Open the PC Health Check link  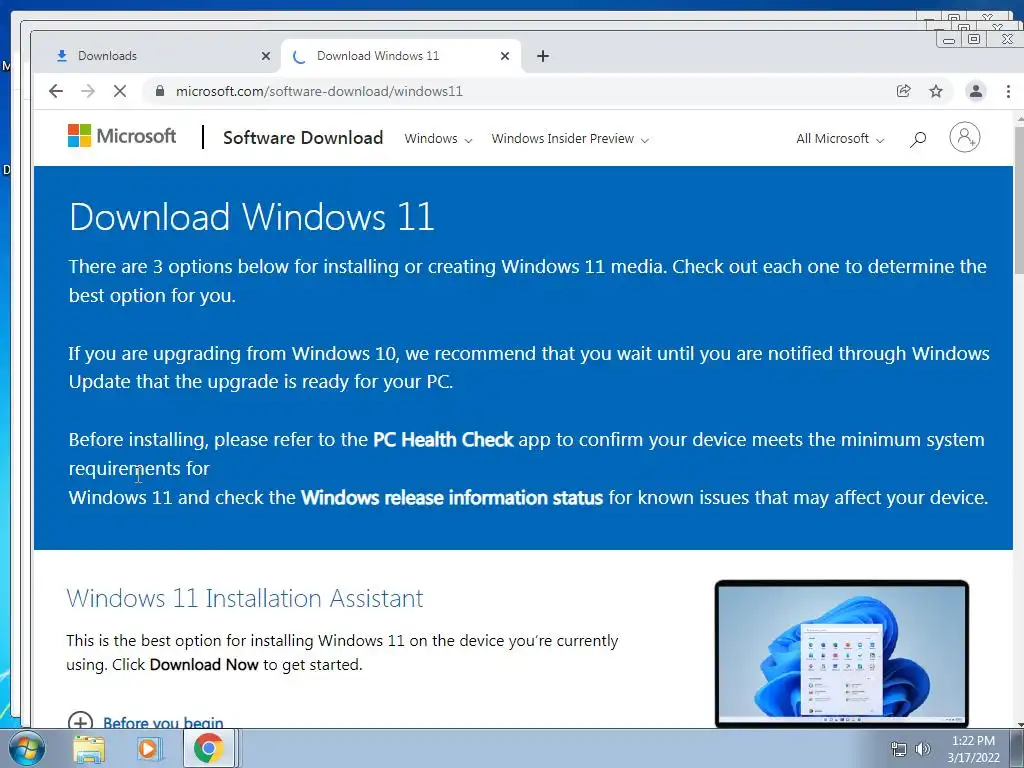click(x=443, y=440)
